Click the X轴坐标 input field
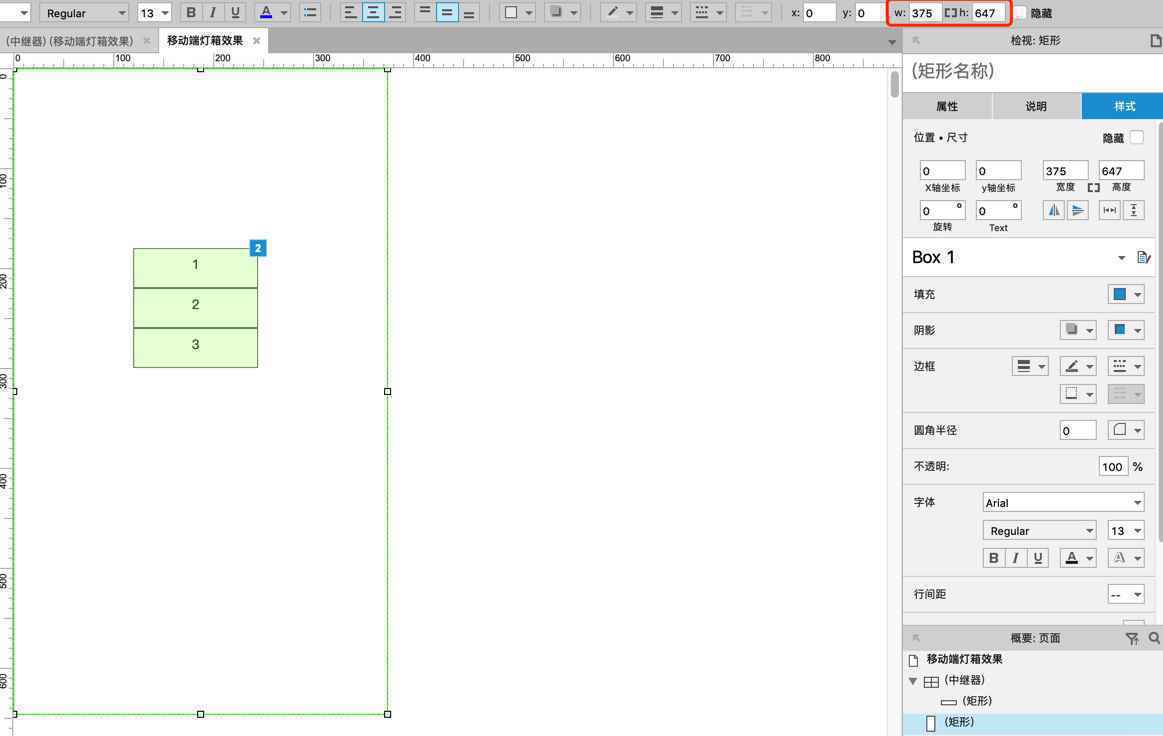Screen dimensions: 1163x736 (x=943, y=171)
